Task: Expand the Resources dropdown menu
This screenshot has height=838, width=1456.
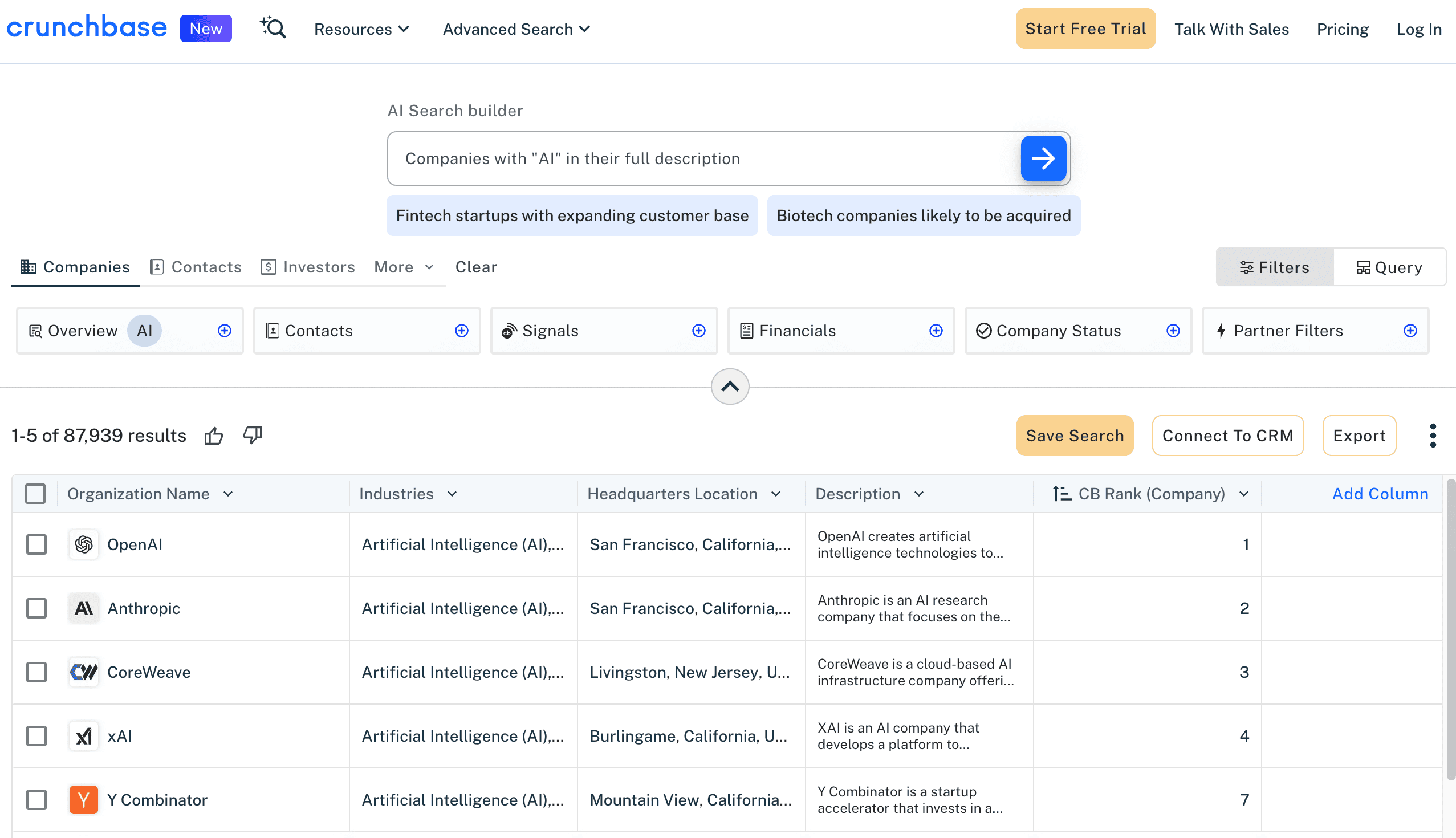Action: [361, 29]
